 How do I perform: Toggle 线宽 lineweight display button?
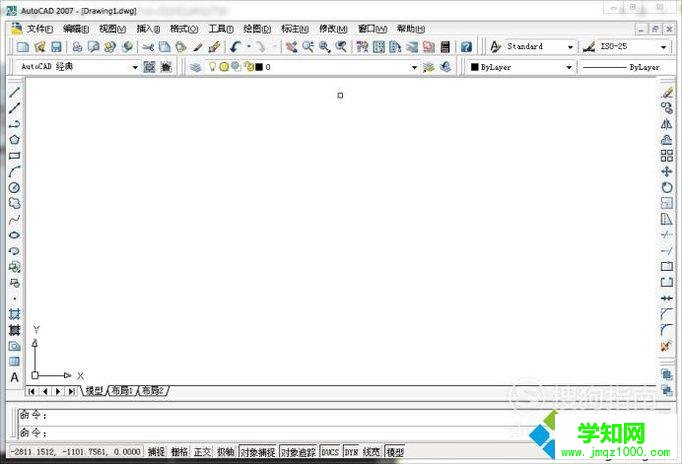coord(371,452)
